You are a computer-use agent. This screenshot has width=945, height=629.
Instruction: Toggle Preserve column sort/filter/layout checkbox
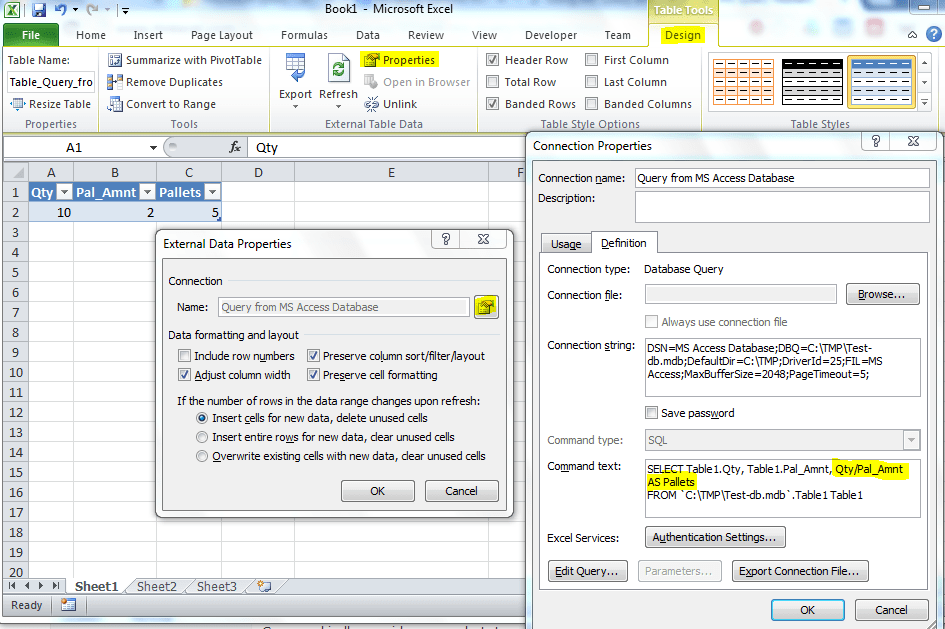[313, 355]
